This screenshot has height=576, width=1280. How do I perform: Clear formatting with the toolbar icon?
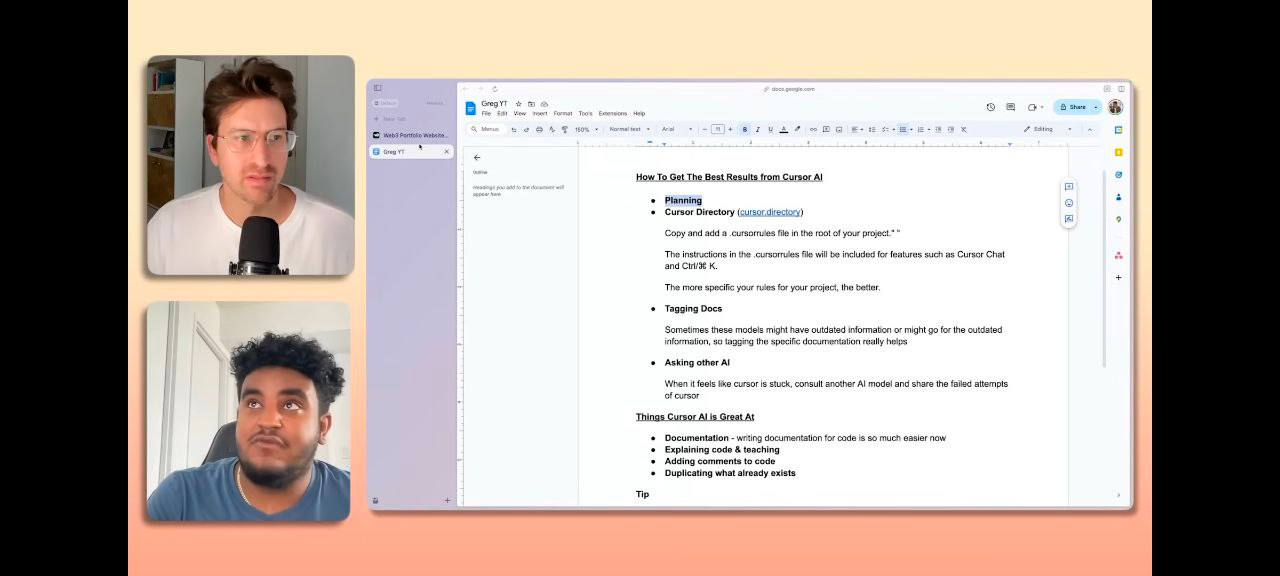pyautogui.click(x=963, y=129)
